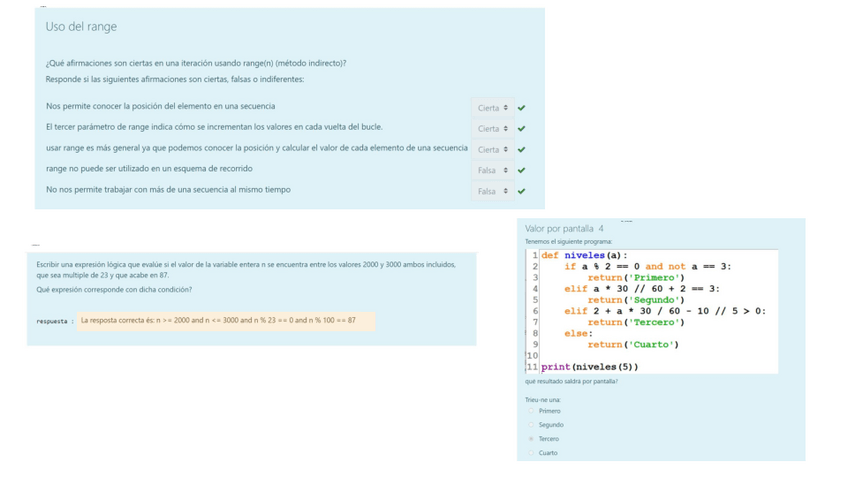Click the 'Valor por pantalla 4' heading
This screenshot has width=848, height=477.
564,229
